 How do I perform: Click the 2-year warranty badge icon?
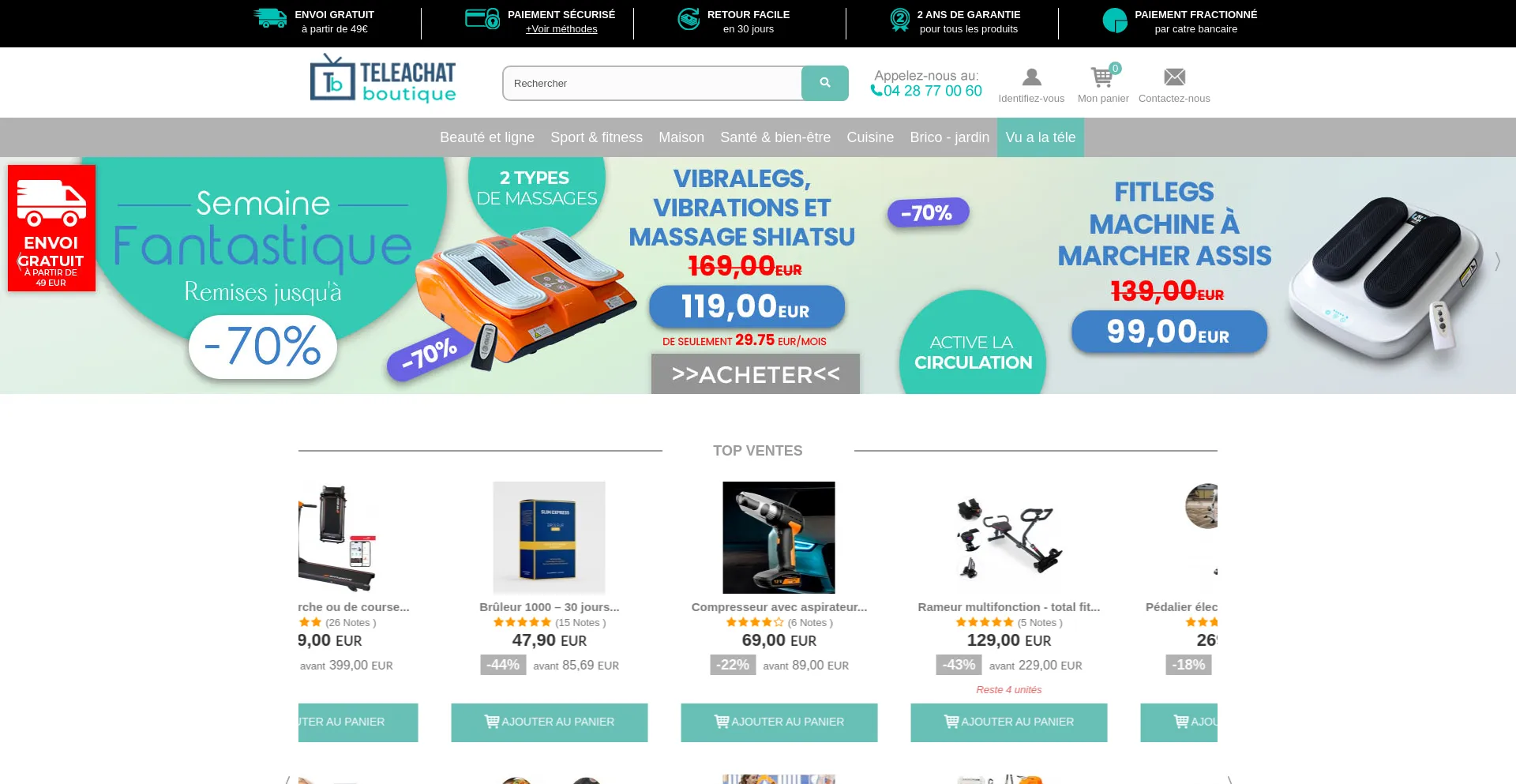pos(899,20)
